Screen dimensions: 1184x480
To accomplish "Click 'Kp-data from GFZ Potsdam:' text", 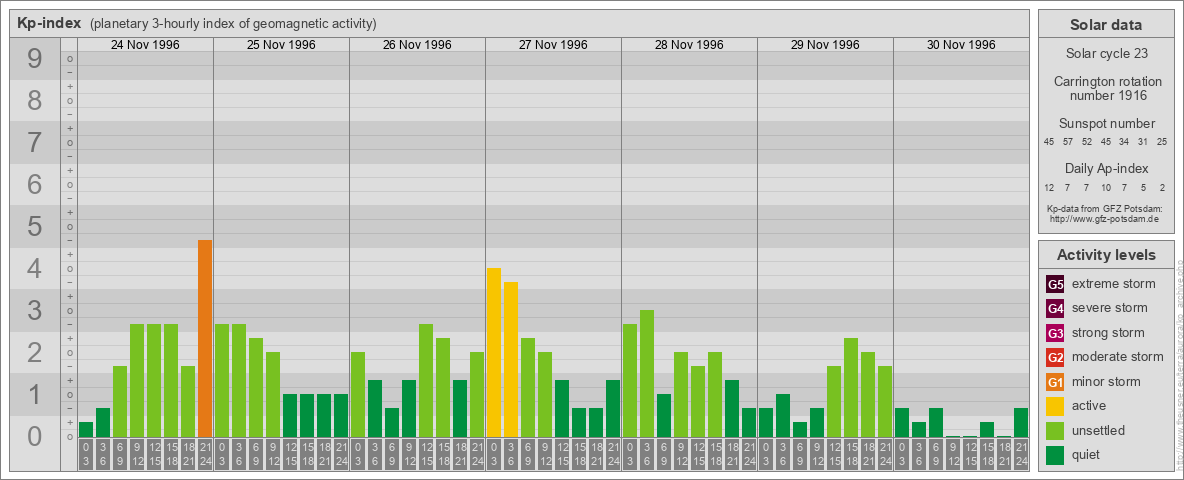I will click(x=1105, y=208).
